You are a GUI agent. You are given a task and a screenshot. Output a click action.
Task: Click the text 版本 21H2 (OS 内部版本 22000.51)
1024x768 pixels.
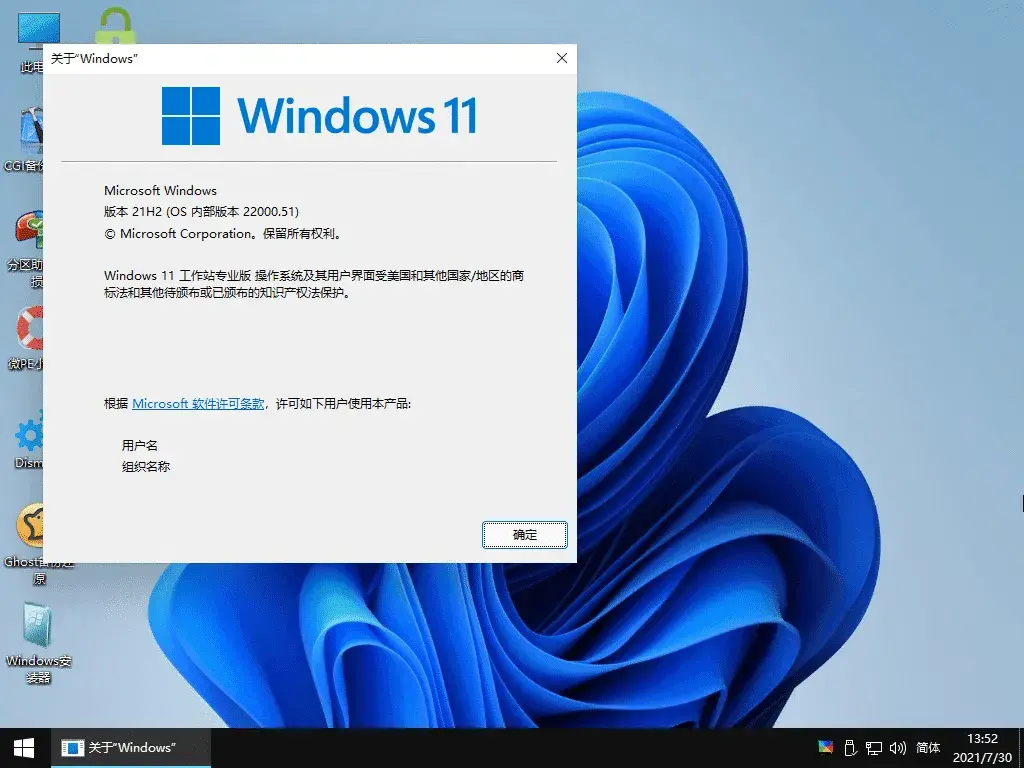click(201, 212)
